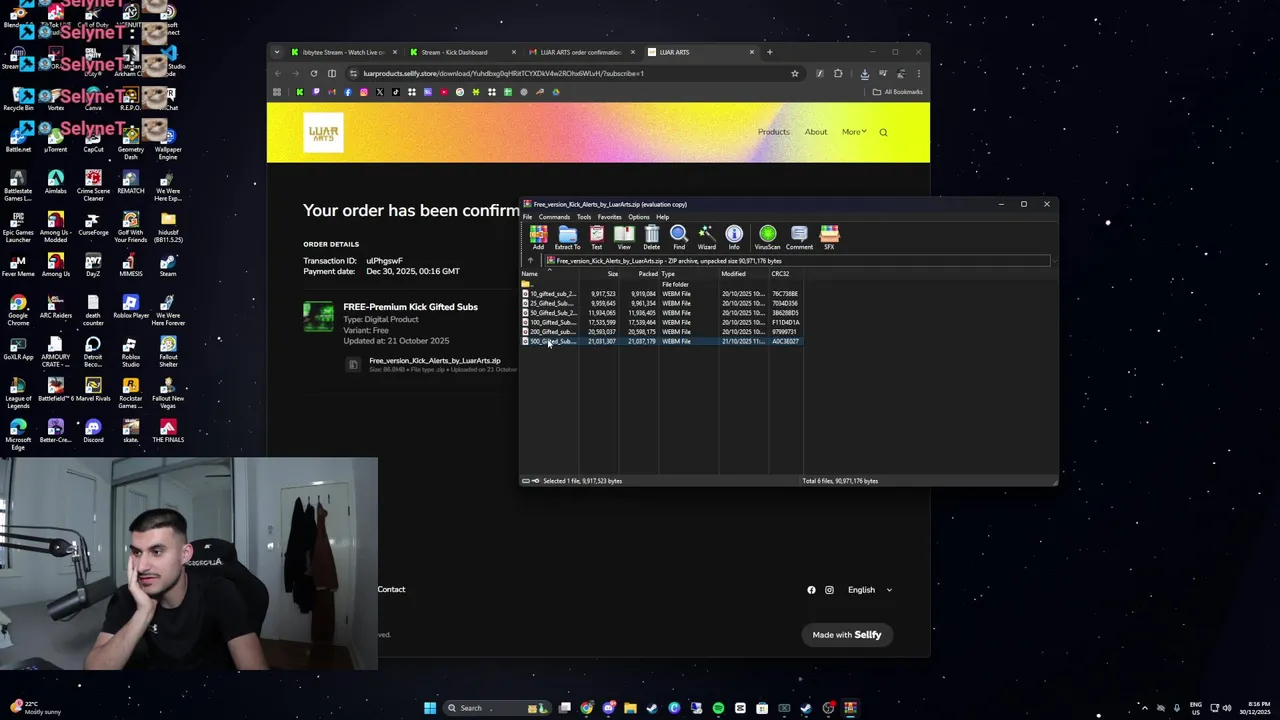This screenshot has width=1280, height=720.
Task: Open the Contact link in footer
Action: point(391,589)
